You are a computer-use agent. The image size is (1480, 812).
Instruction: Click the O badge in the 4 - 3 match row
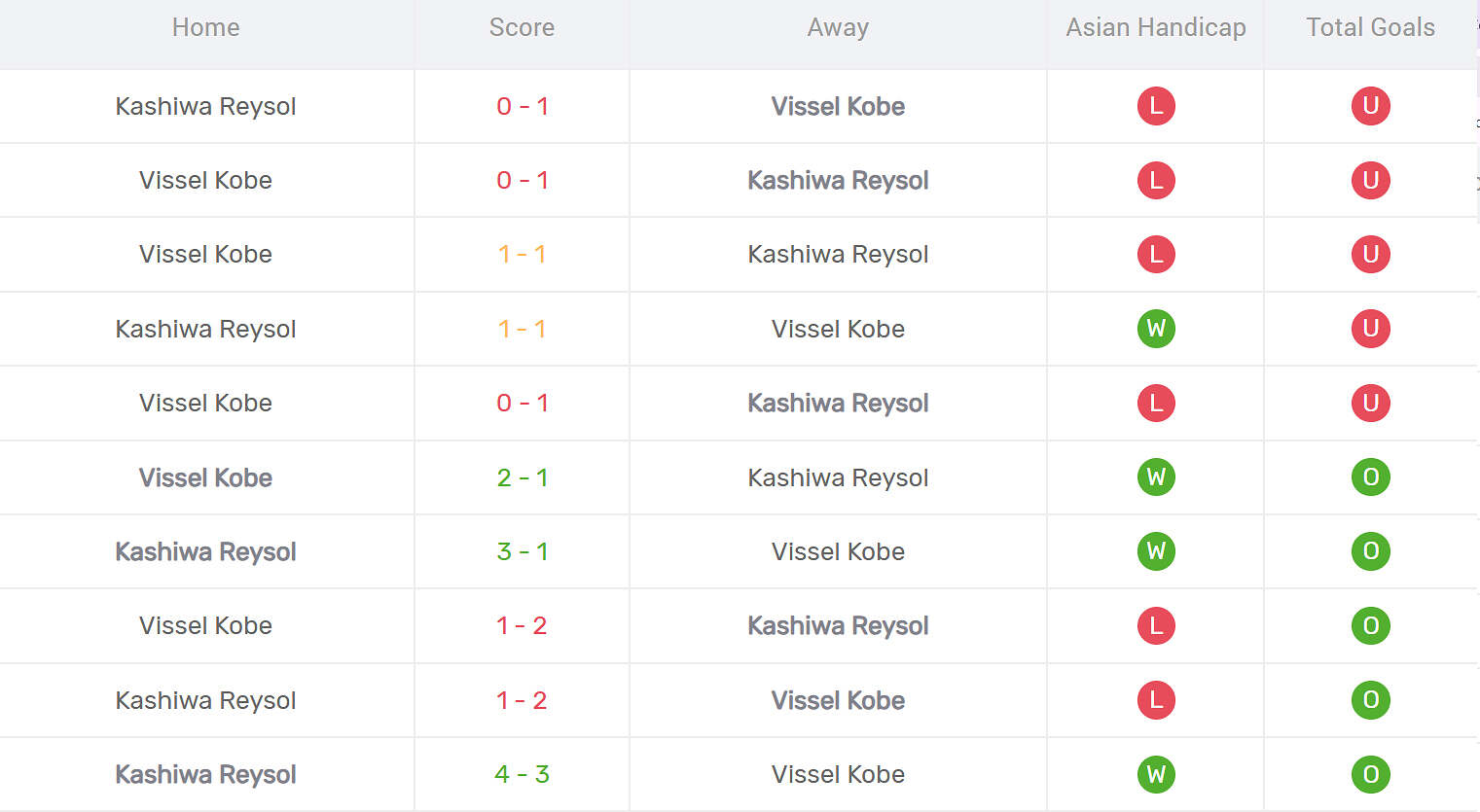(1370, 774)
